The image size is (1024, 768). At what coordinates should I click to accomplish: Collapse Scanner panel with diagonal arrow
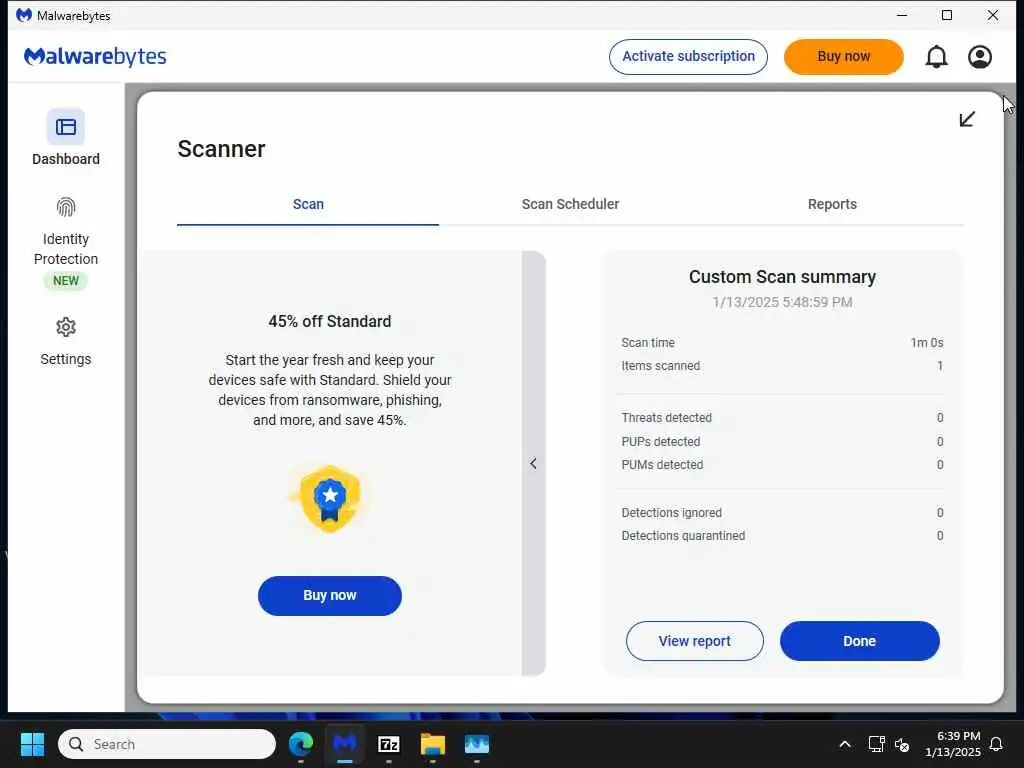click(x=967, y=119)
